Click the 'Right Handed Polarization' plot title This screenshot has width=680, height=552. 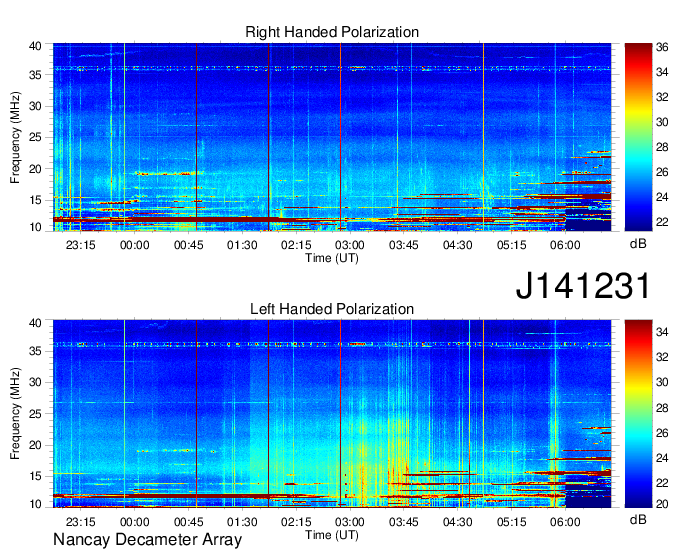tap(332, 32)
